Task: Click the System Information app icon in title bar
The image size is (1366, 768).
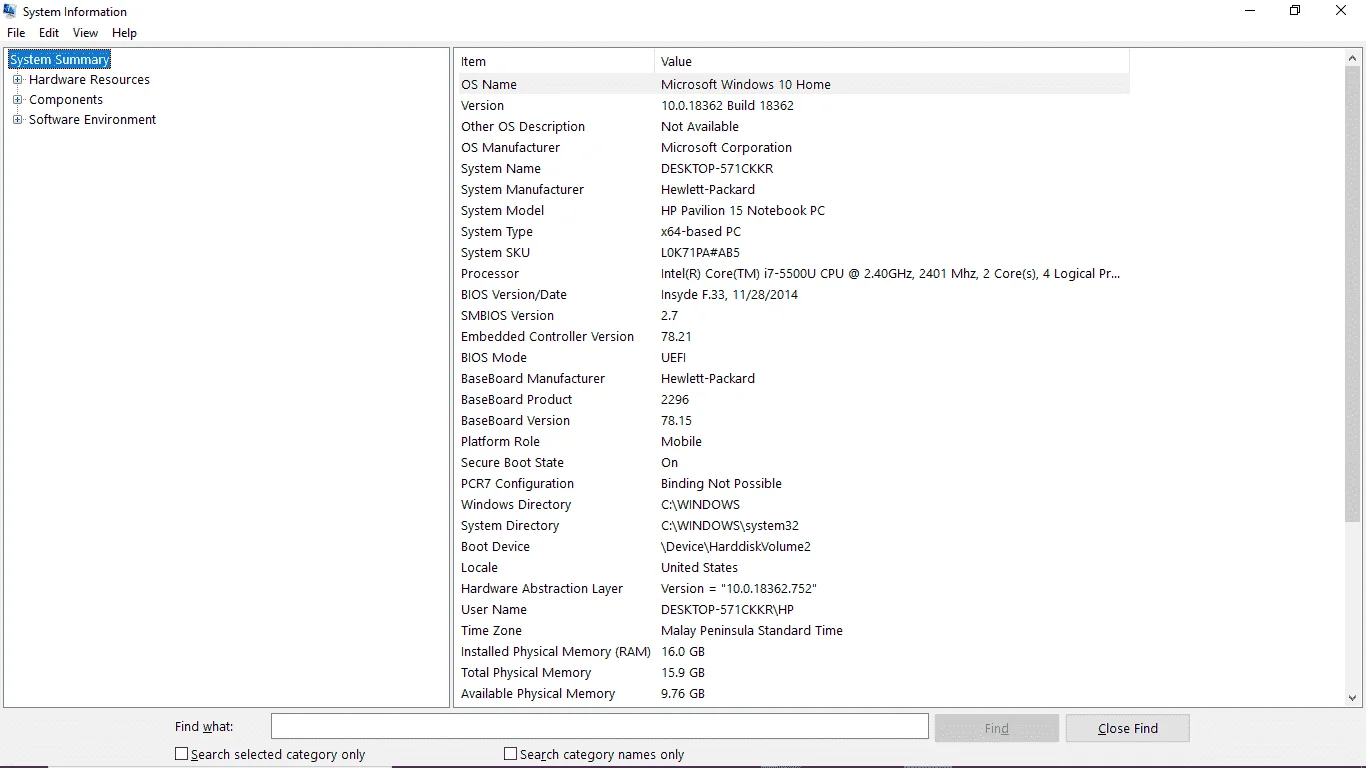Action: [11, 11]
